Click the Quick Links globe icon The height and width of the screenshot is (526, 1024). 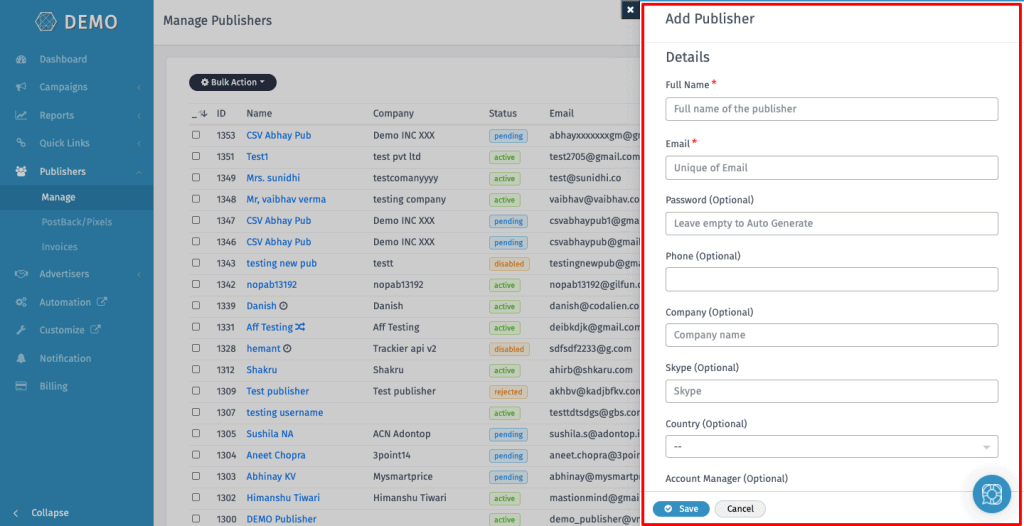[21, 143]
